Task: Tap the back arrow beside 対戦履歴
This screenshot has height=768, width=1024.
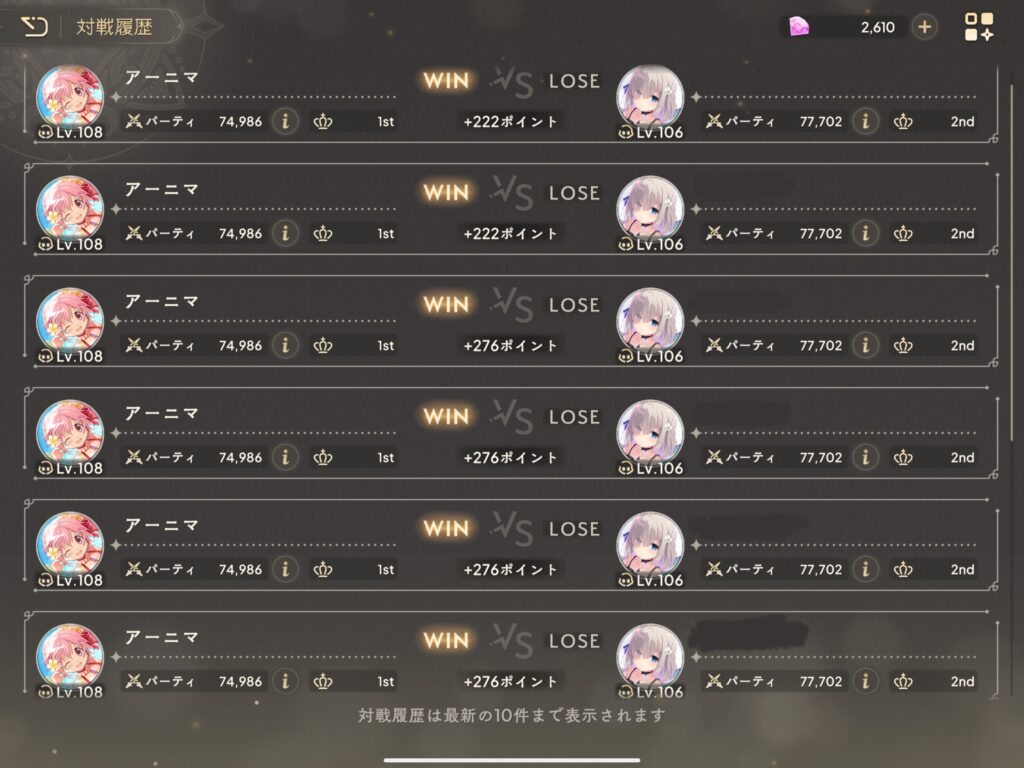Action: coord(35,27)
